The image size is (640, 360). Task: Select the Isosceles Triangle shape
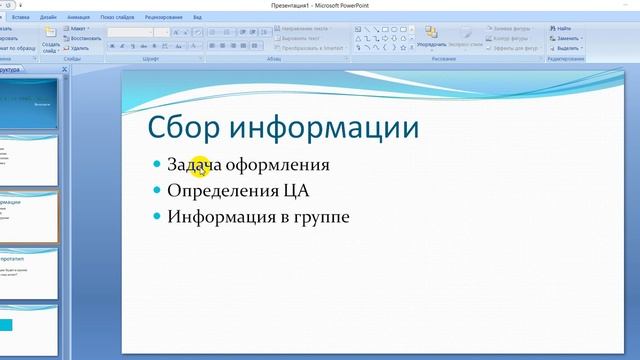point(358,39)
